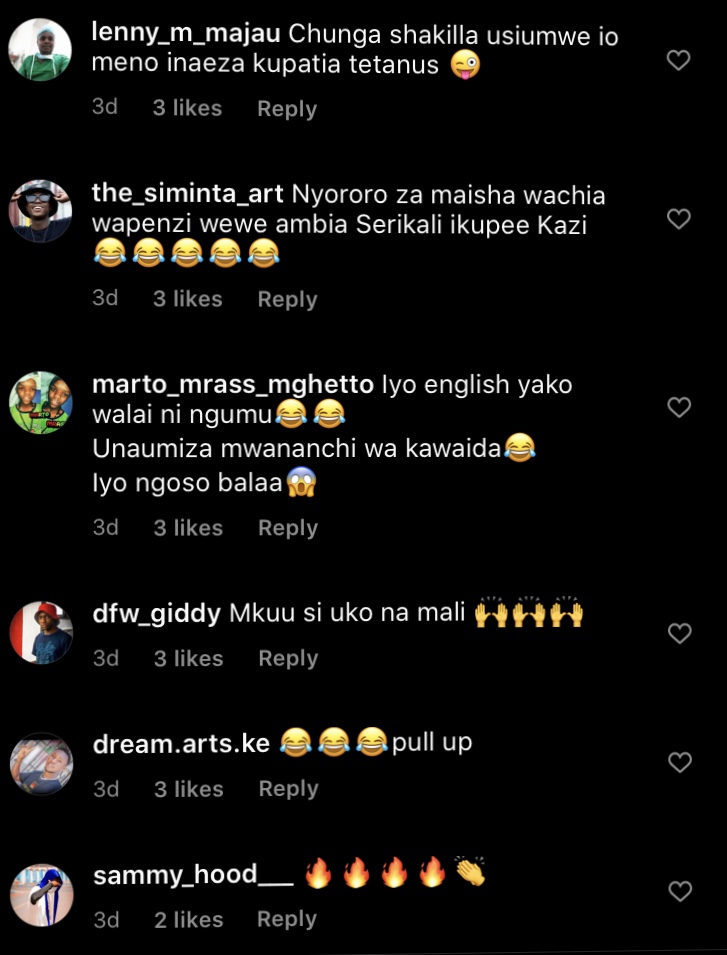Tap heart icon next to dfw_giddy's comment

coord(680,633)
